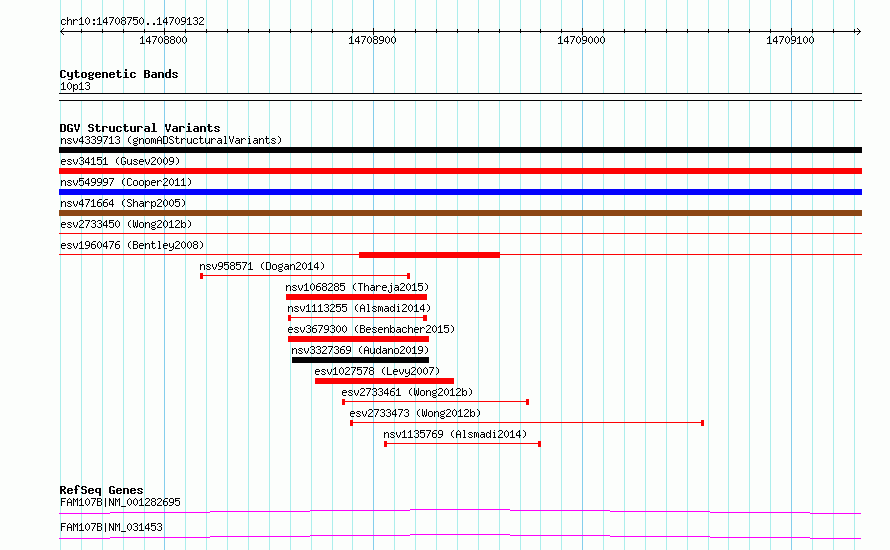Image resolution: width=890 pixels, height=550 pixels.
Task: Open variant label nsv1135769 (Alsmadi2014)
Action: pos(455,434)
